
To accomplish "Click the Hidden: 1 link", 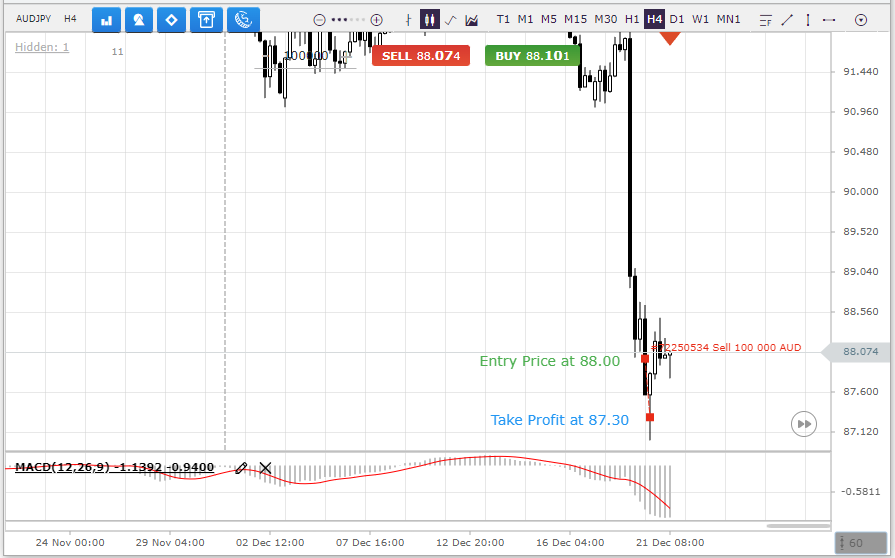I will point(42,47).
